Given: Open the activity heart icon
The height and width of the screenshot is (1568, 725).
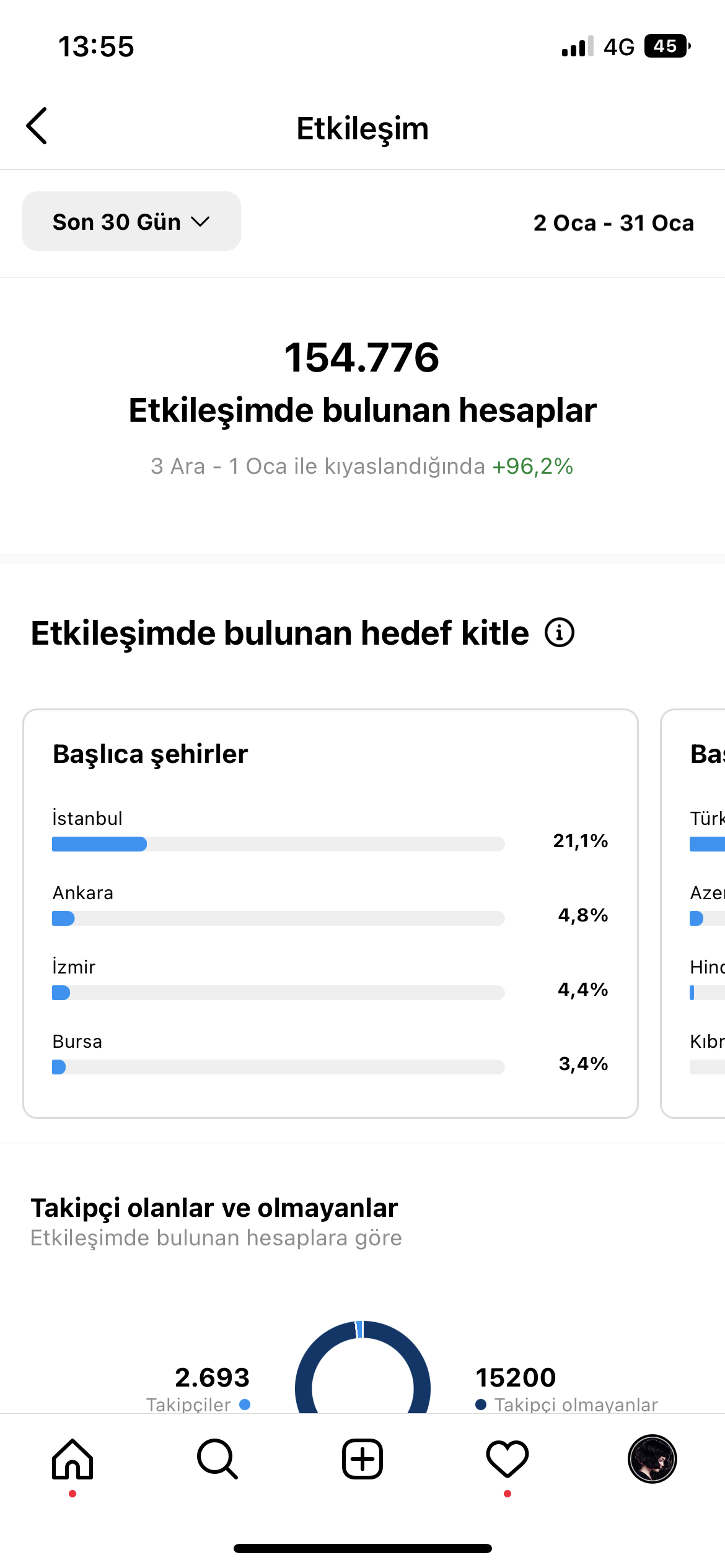Looking at the screenshot, I should (507, 1459).
